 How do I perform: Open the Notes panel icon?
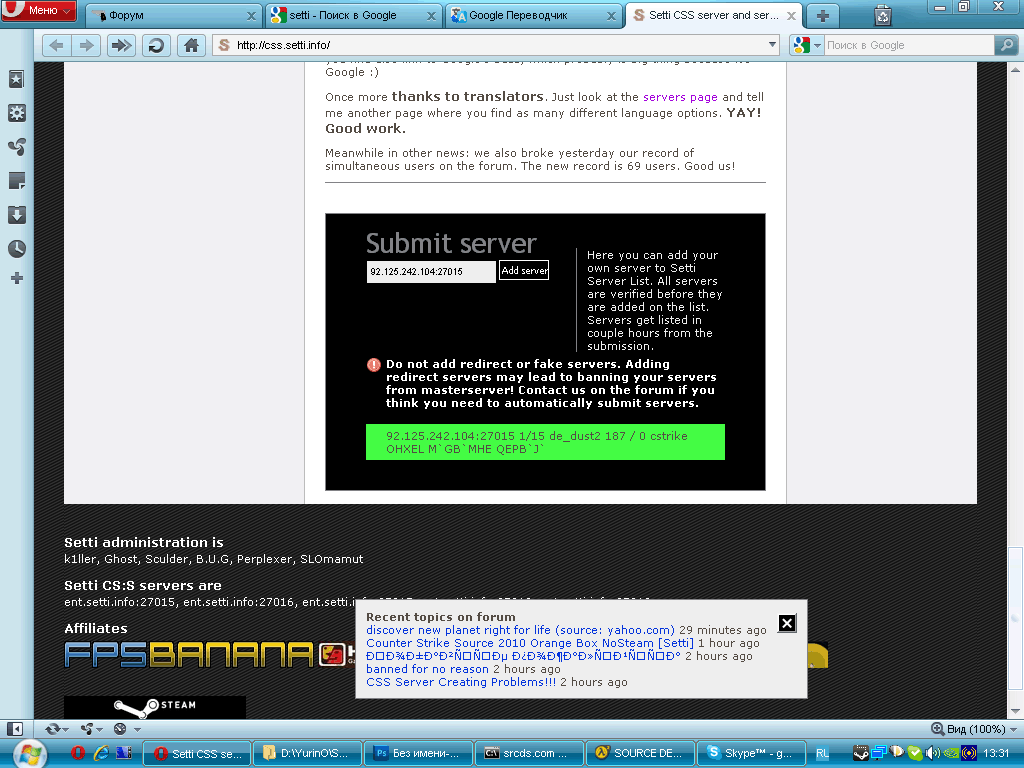click(16, 181)
